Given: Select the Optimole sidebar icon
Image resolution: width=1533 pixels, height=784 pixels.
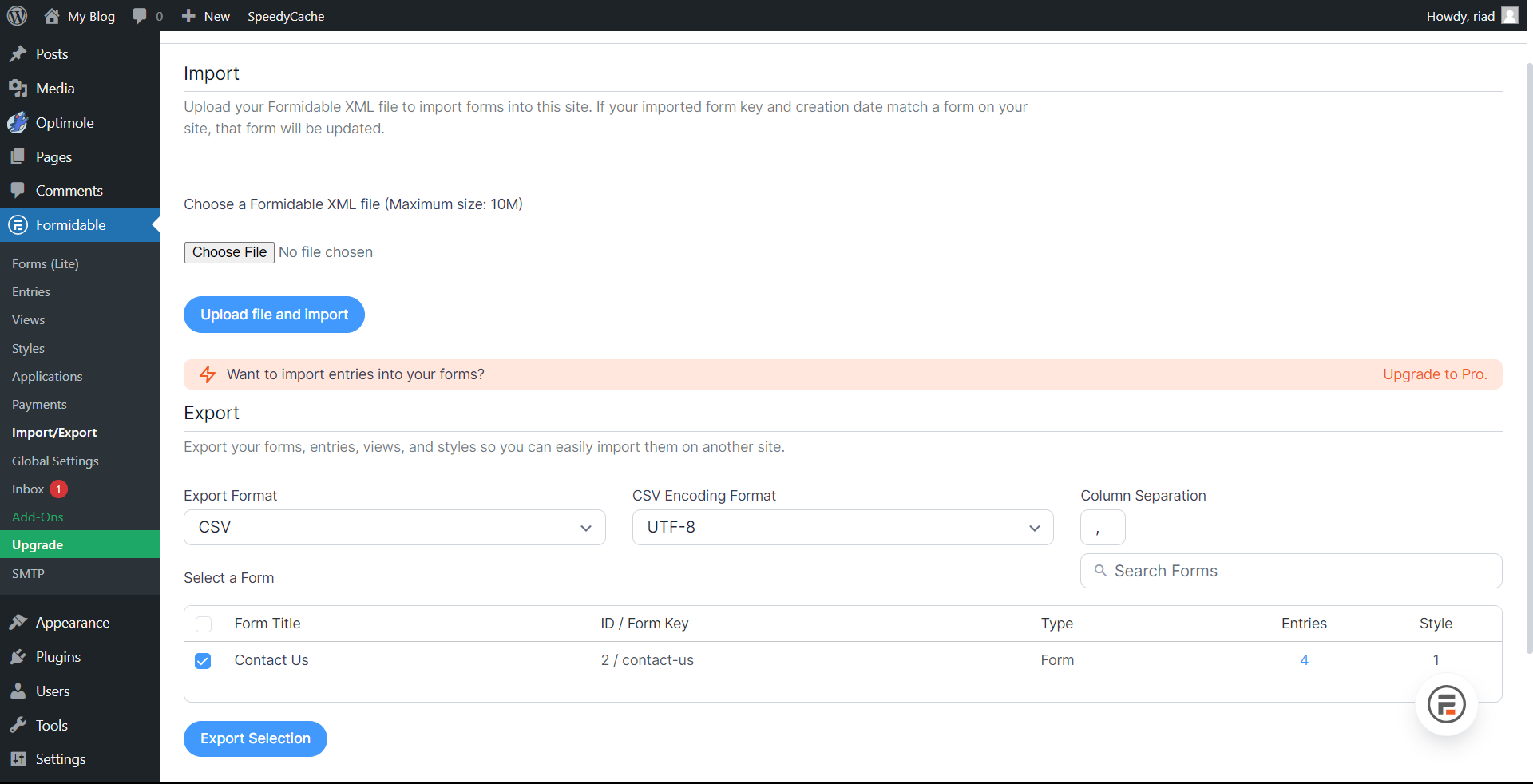Looking at the screenshot, I should point(18,122).
